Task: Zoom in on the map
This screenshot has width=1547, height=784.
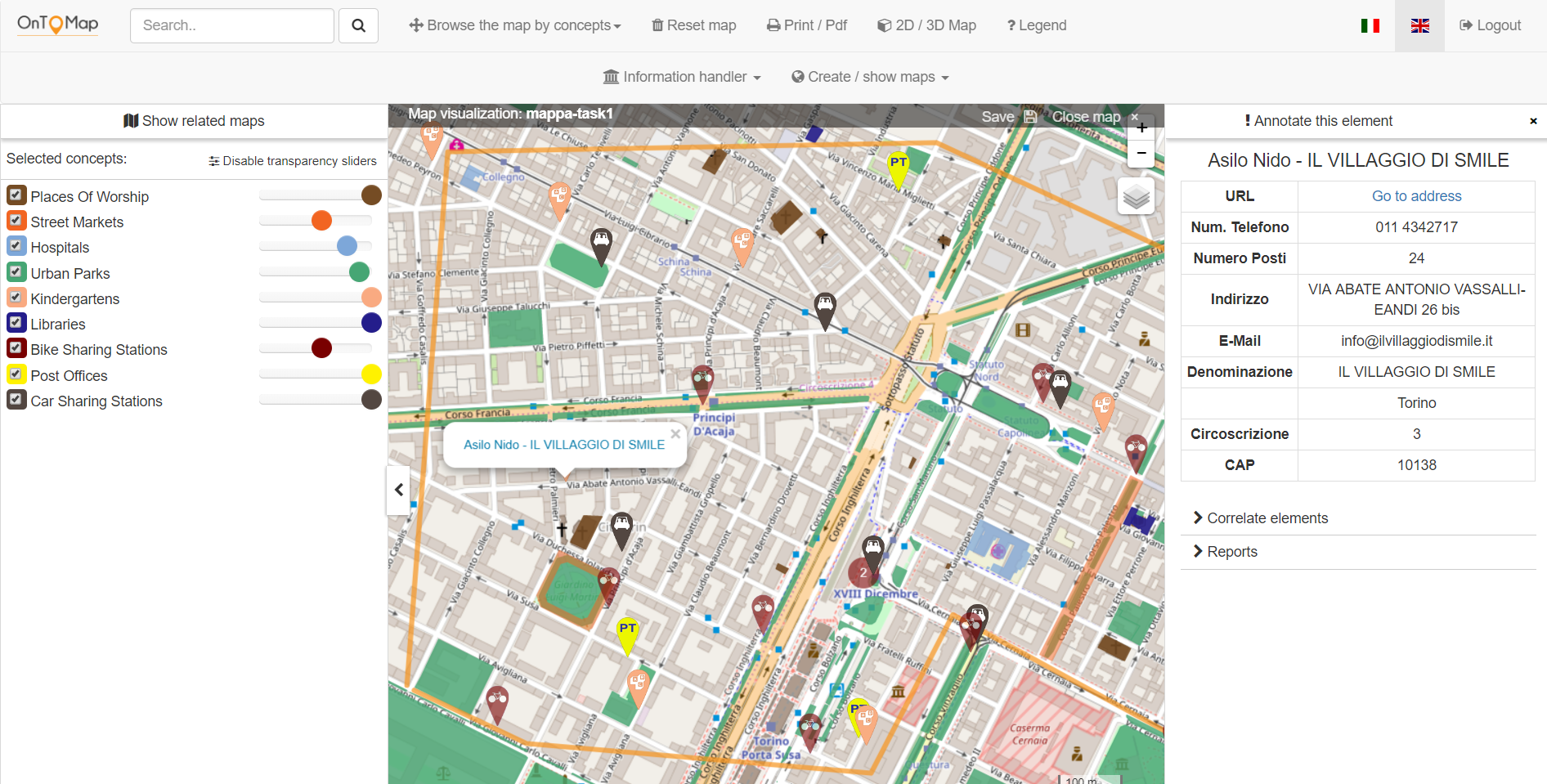Action: [x=1141, y=128]
